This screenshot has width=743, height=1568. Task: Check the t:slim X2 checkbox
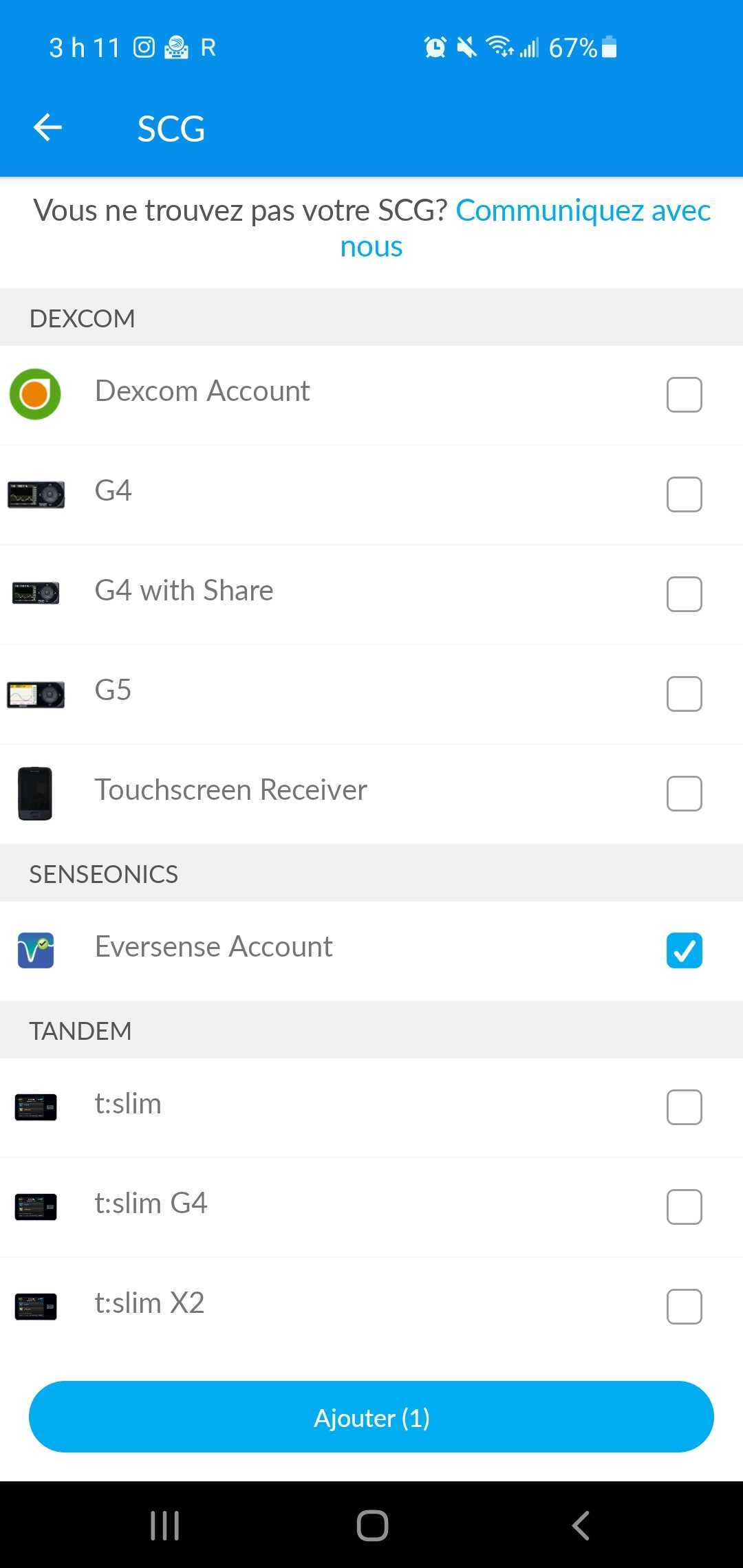(685, 1307)
